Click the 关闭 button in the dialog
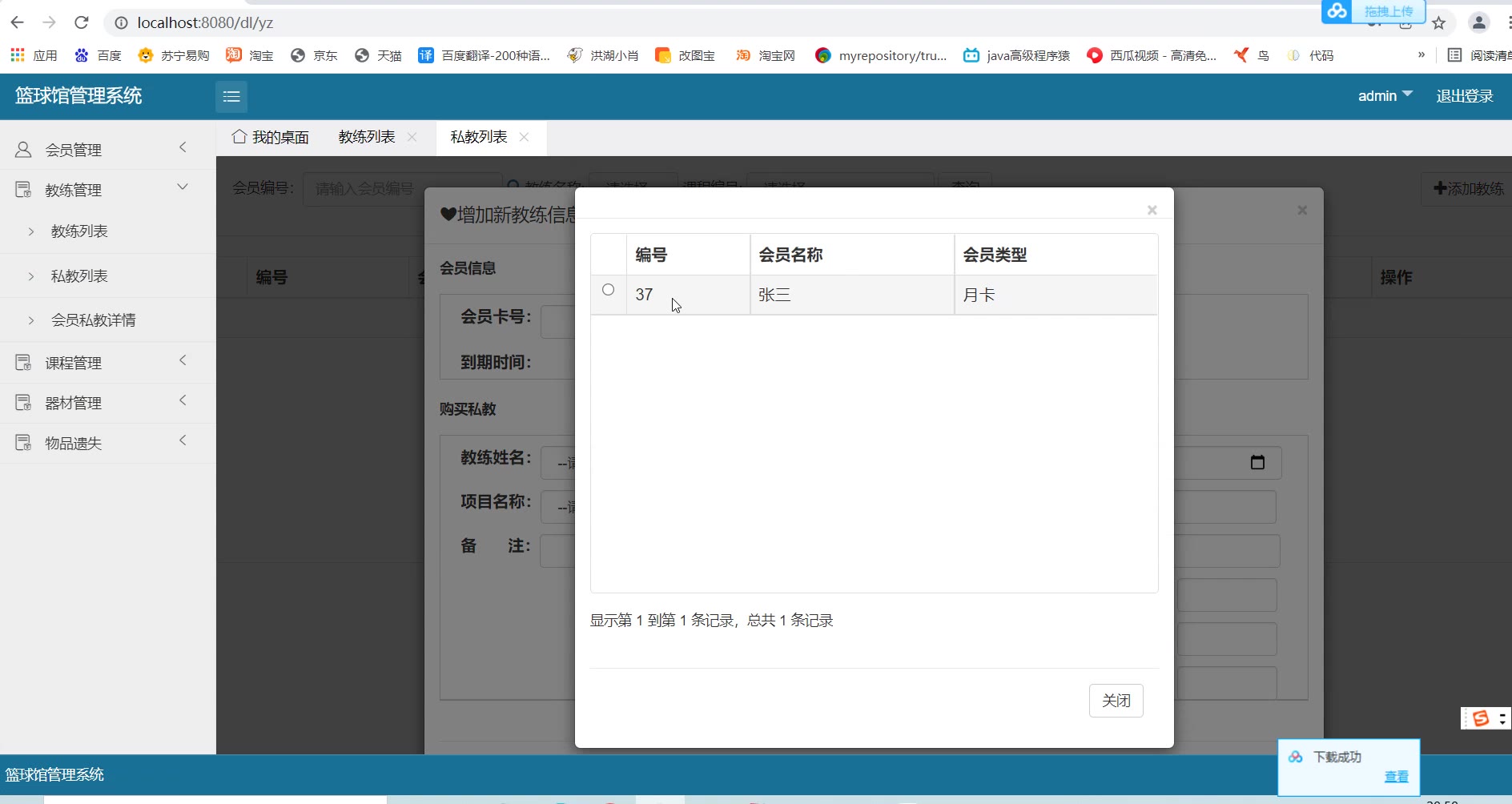The image size is (1512, 804). (1116, 701)
